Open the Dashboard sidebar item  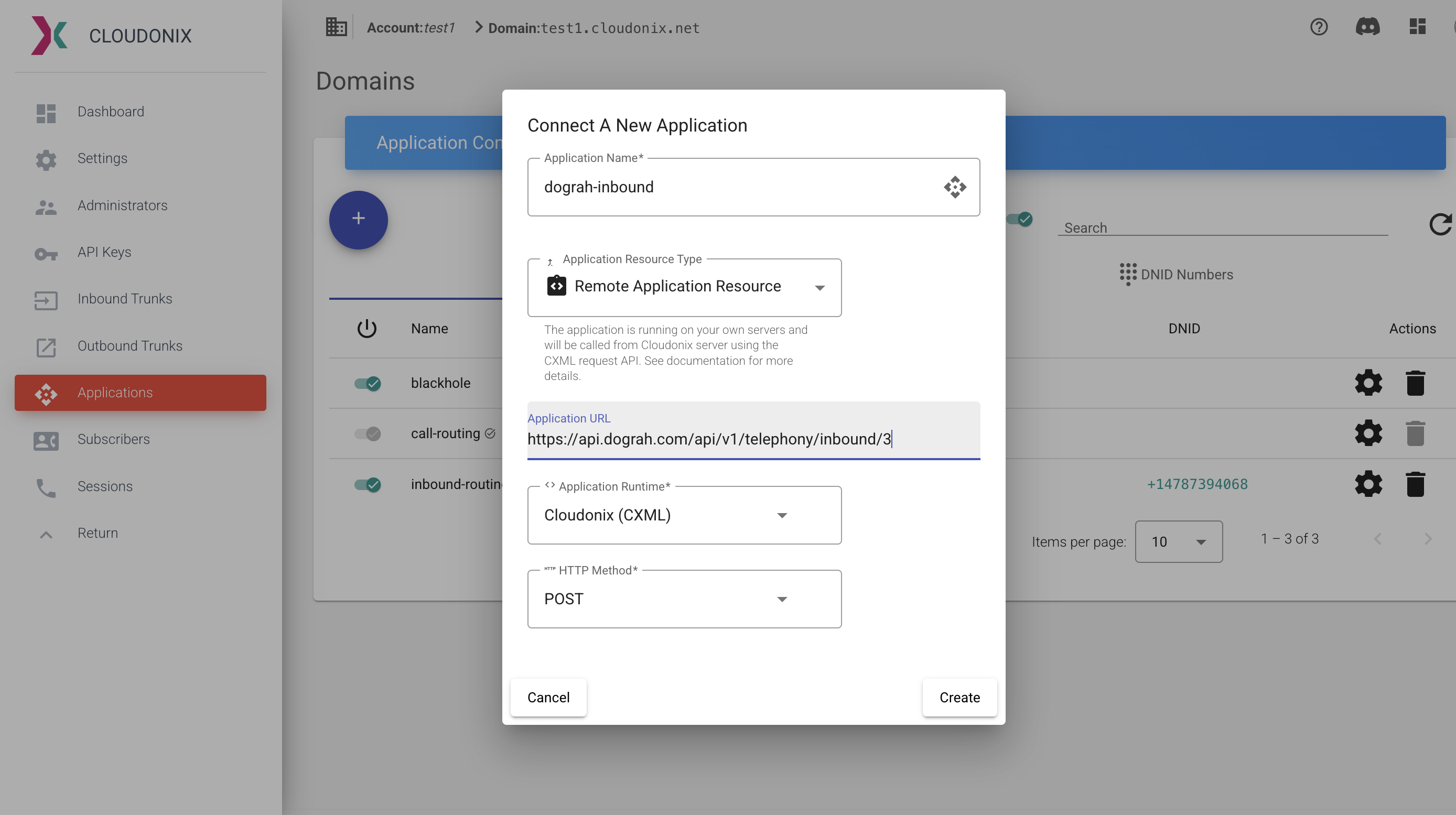111,111
